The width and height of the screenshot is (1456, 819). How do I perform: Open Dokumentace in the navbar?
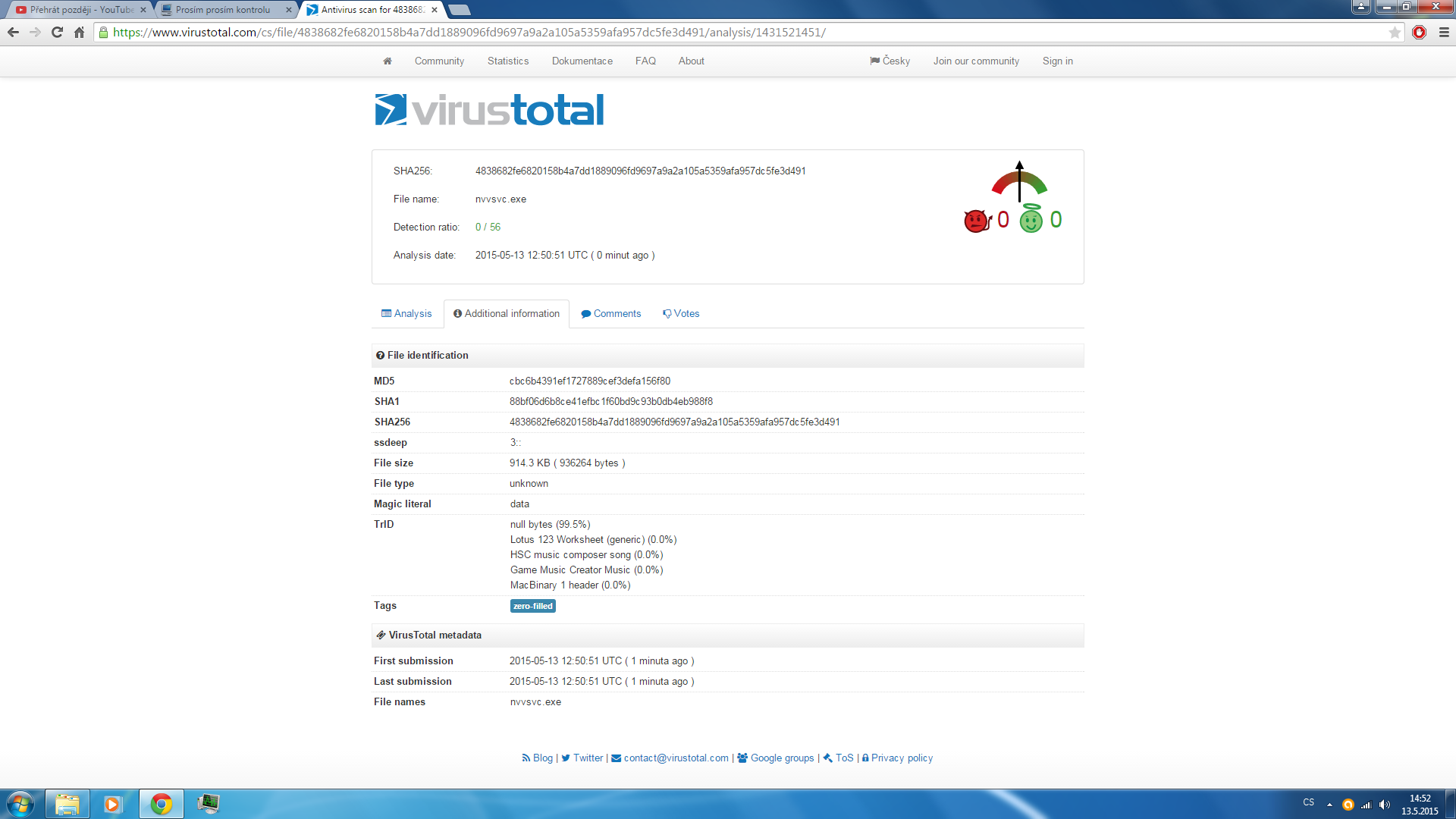582,61
